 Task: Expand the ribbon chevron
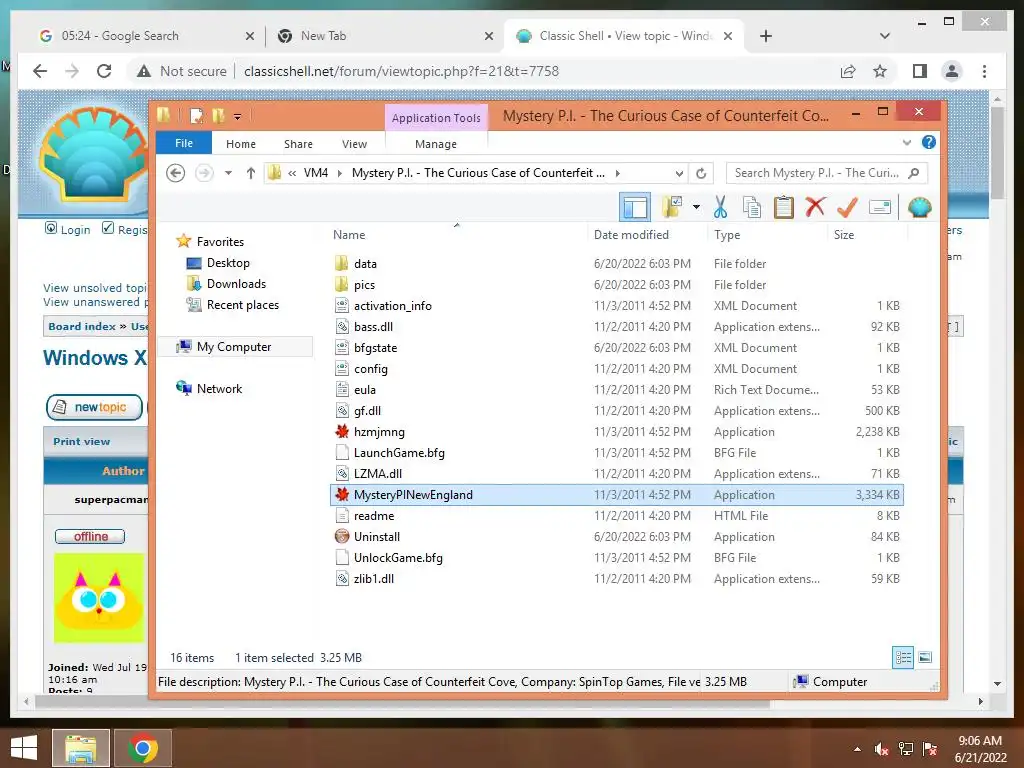(x=906, y=142)
